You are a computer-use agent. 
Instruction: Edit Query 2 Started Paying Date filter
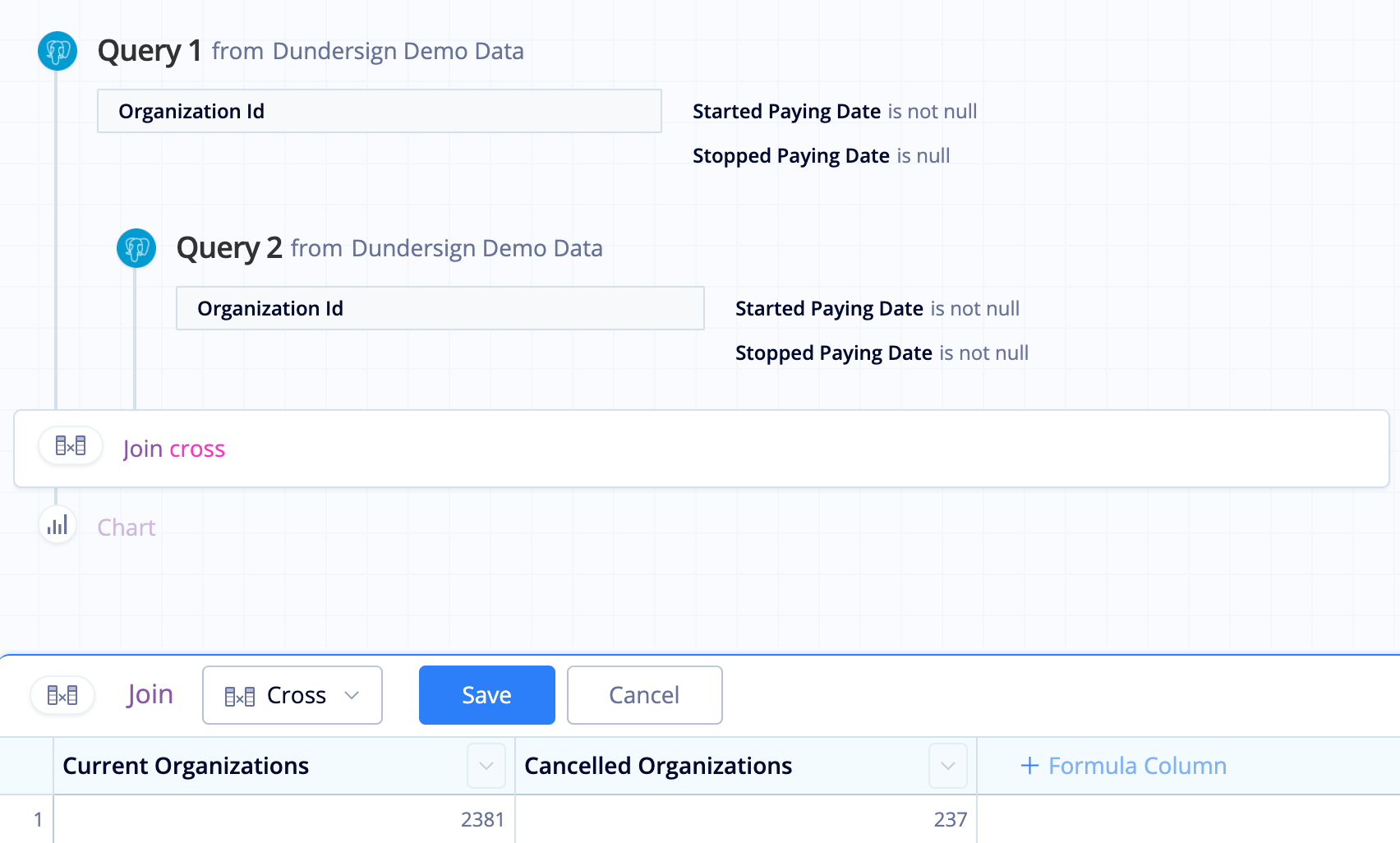pyautogui.click(x=877, y=309)
